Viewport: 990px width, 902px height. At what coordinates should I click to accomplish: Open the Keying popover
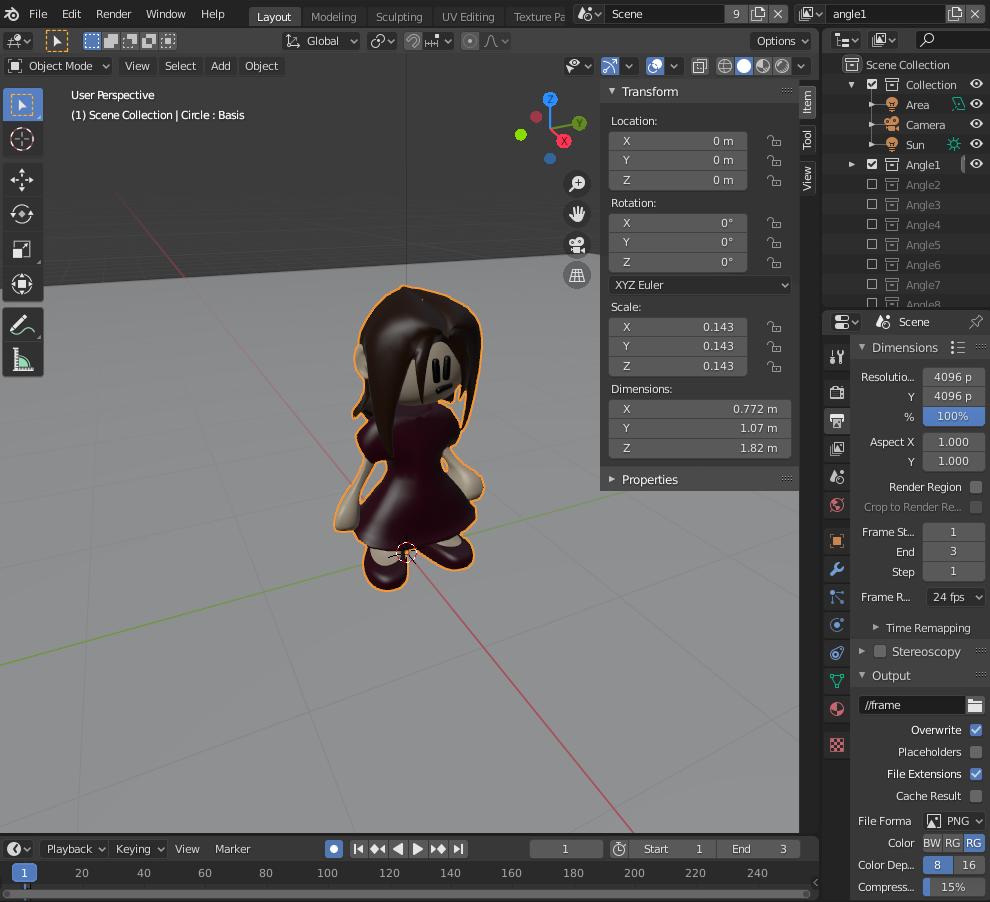pos(138,850)
